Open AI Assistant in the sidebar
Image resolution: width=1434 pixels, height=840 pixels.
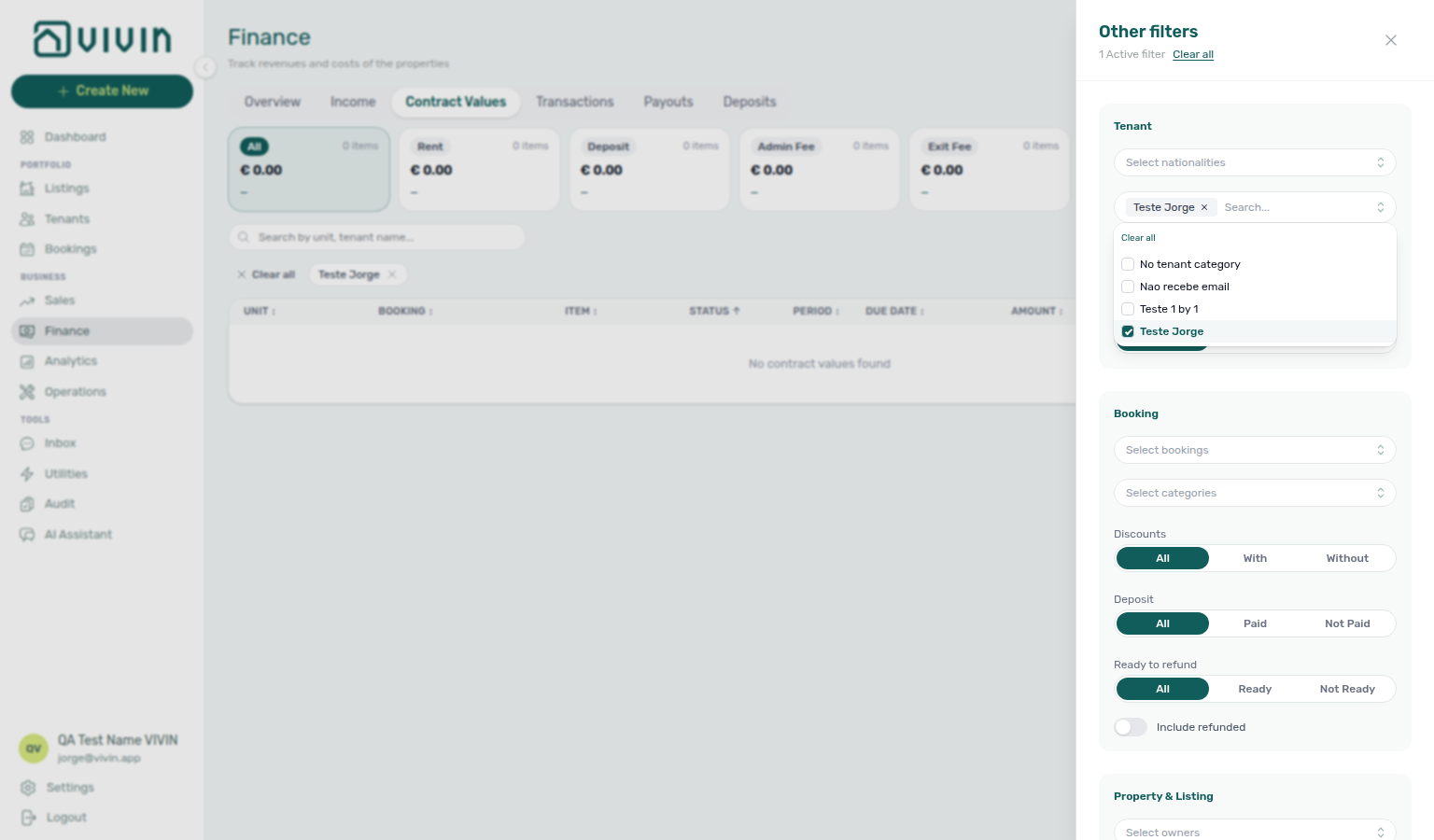(x=102, y=535)
